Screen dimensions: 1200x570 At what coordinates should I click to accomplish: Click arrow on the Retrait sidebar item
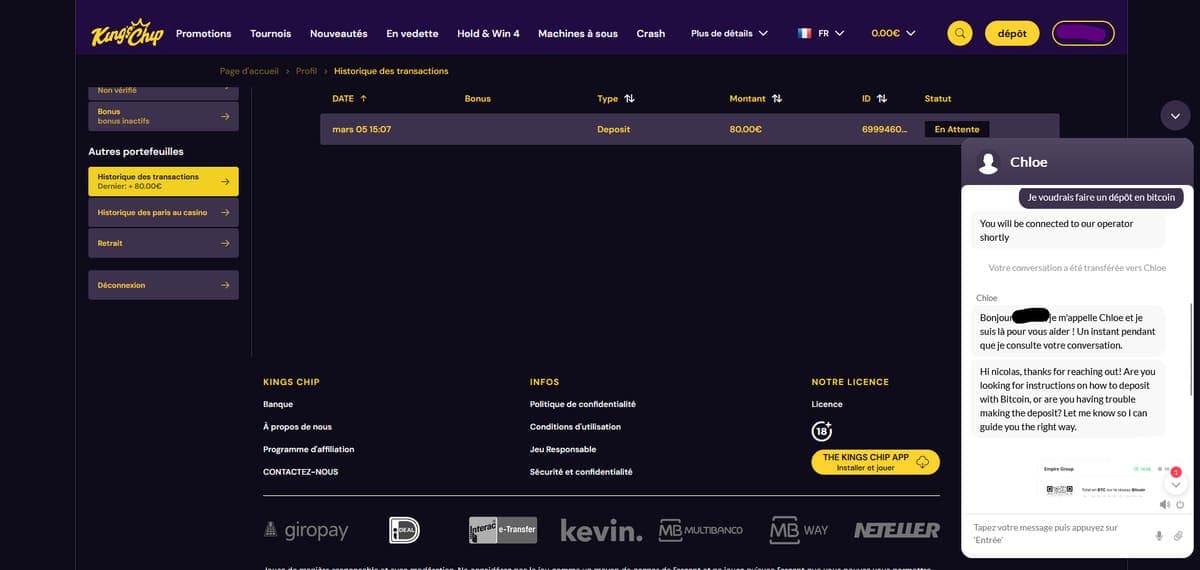[x=225, y=243]
